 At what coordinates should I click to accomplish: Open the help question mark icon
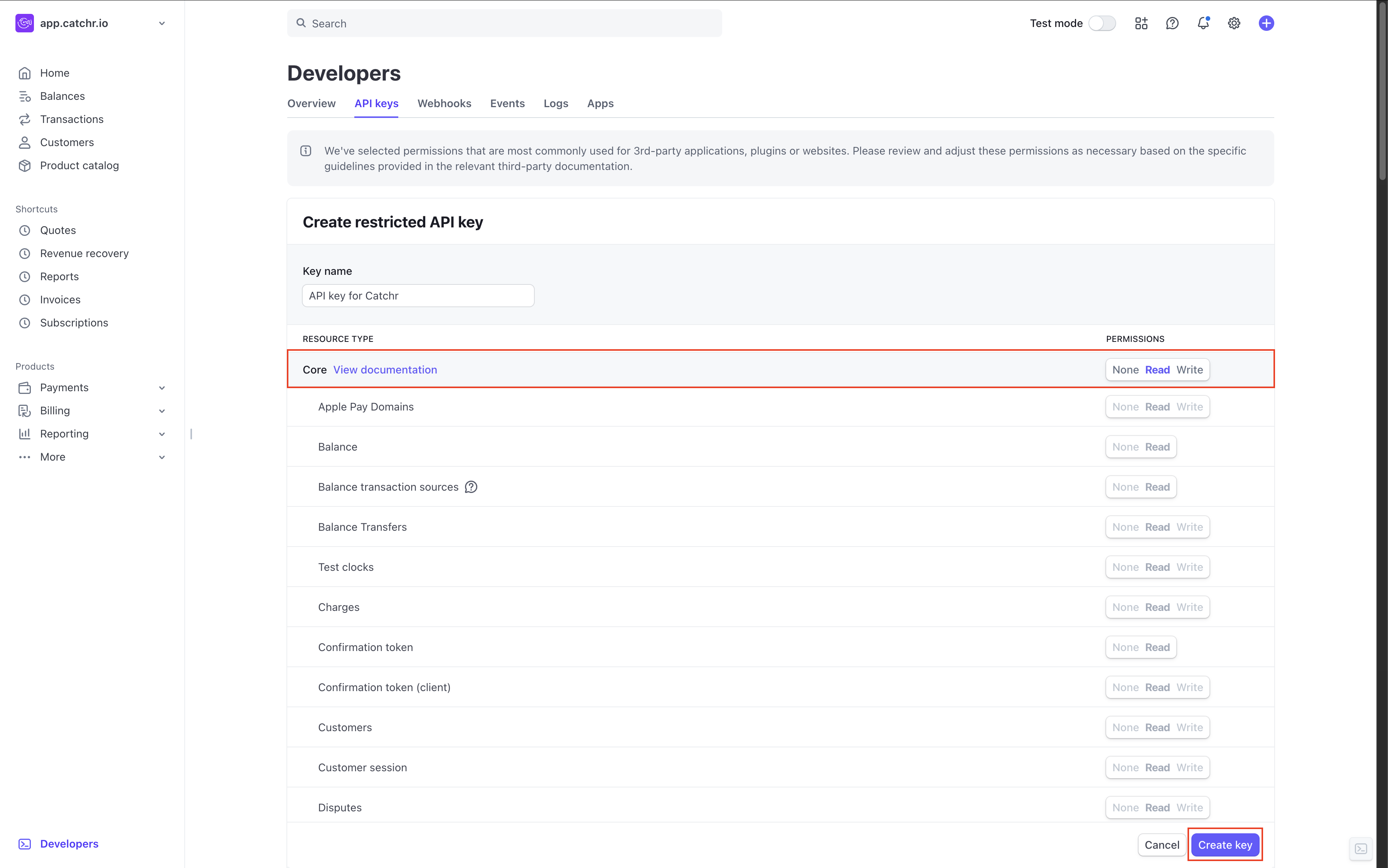coord(1172,23)
